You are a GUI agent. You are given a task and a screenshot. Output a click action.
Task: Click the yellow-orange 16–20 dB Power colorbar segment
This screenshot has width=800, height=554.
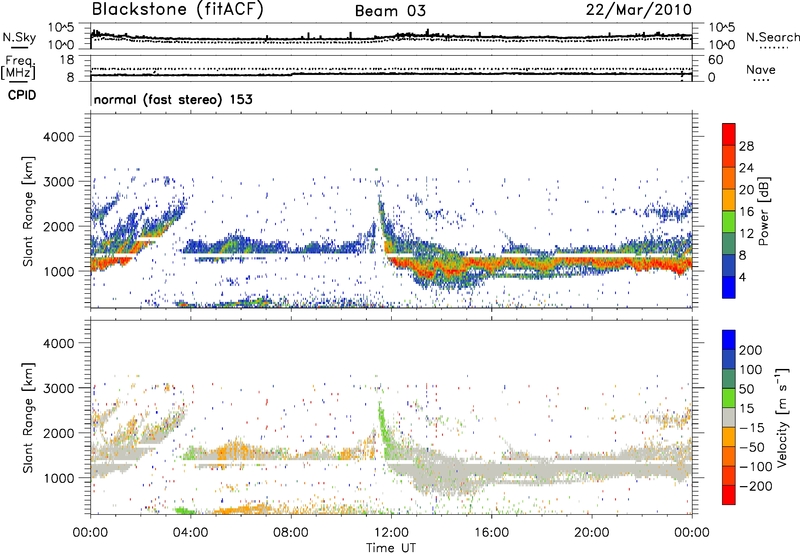(x=729, y=199)
